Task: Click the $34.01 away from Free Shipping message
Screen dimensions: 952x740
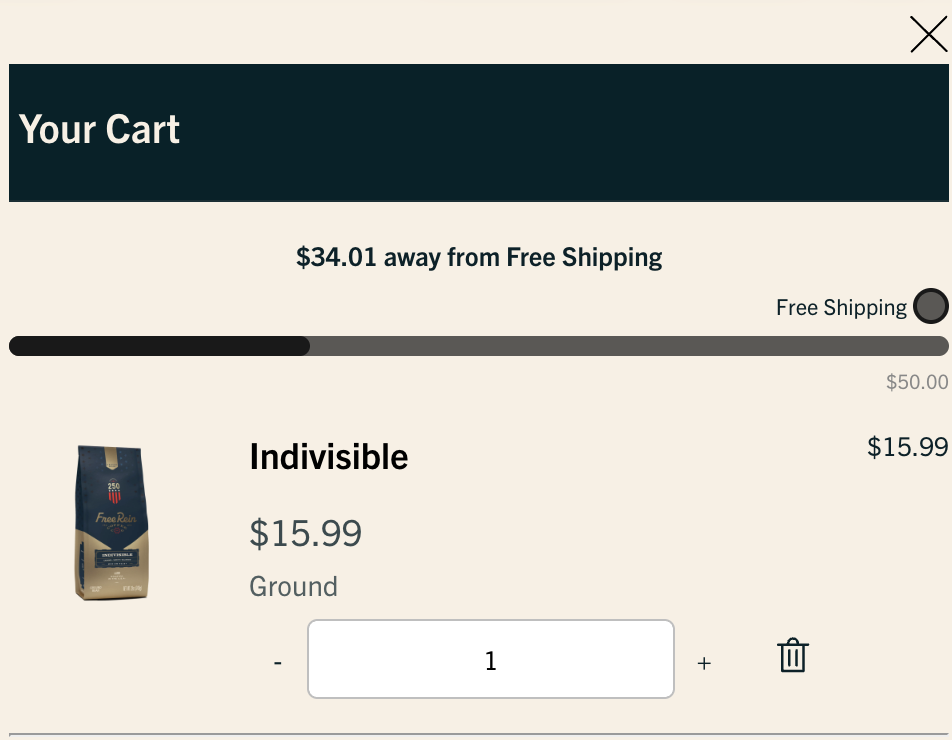Action: tap(479, 257)
